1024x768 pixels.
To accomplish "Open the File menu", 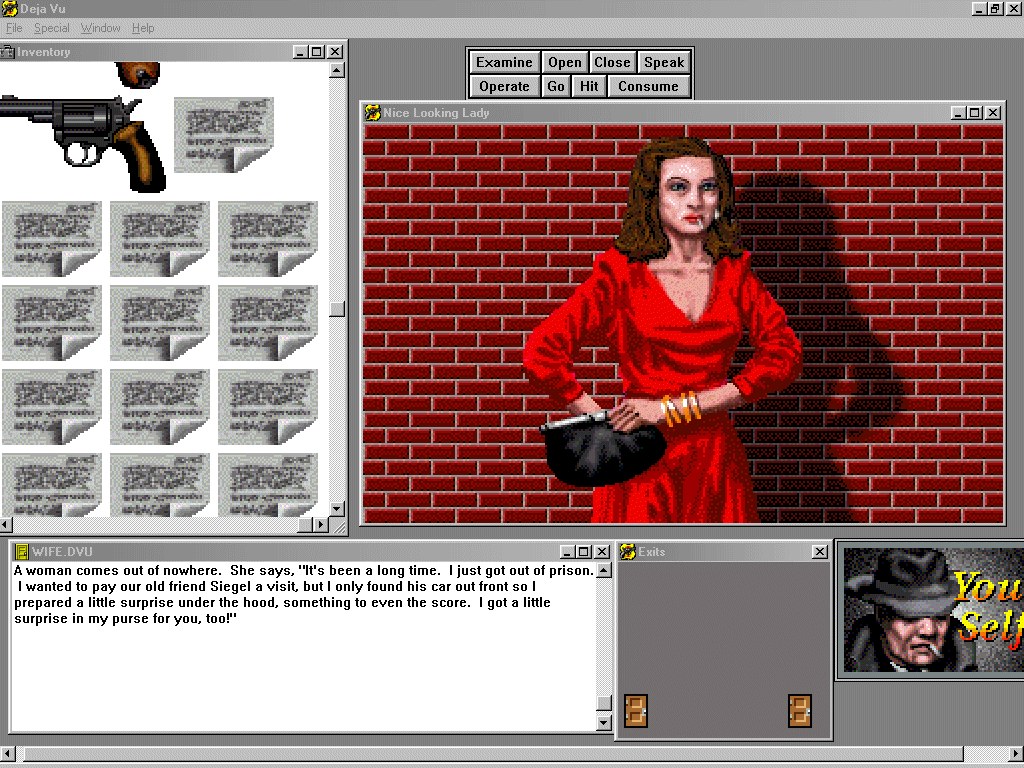I will (x=14, y=28).
